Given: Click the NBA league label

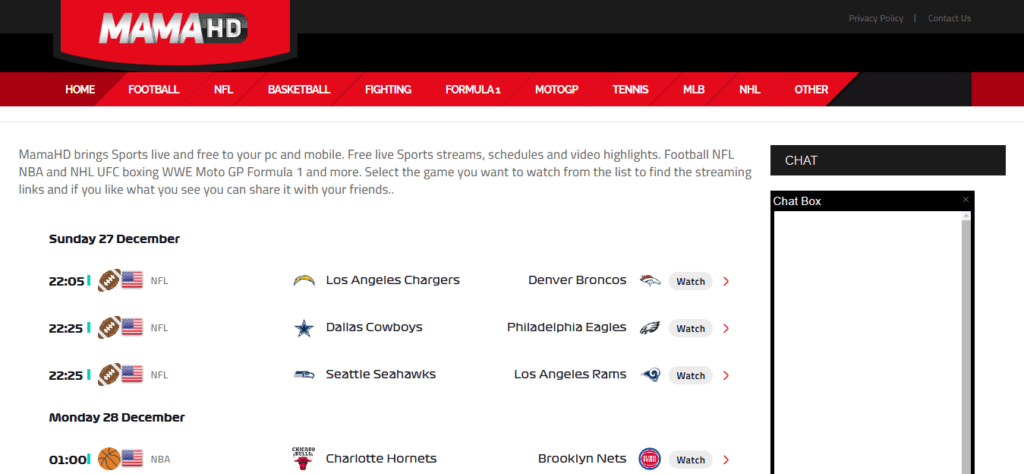Looking at the screenshot, I should (160, 460).
